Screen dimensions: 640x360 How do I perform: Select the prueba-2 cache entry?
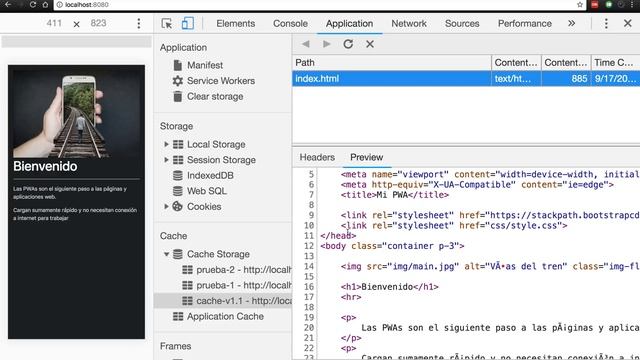pos(244,270)
